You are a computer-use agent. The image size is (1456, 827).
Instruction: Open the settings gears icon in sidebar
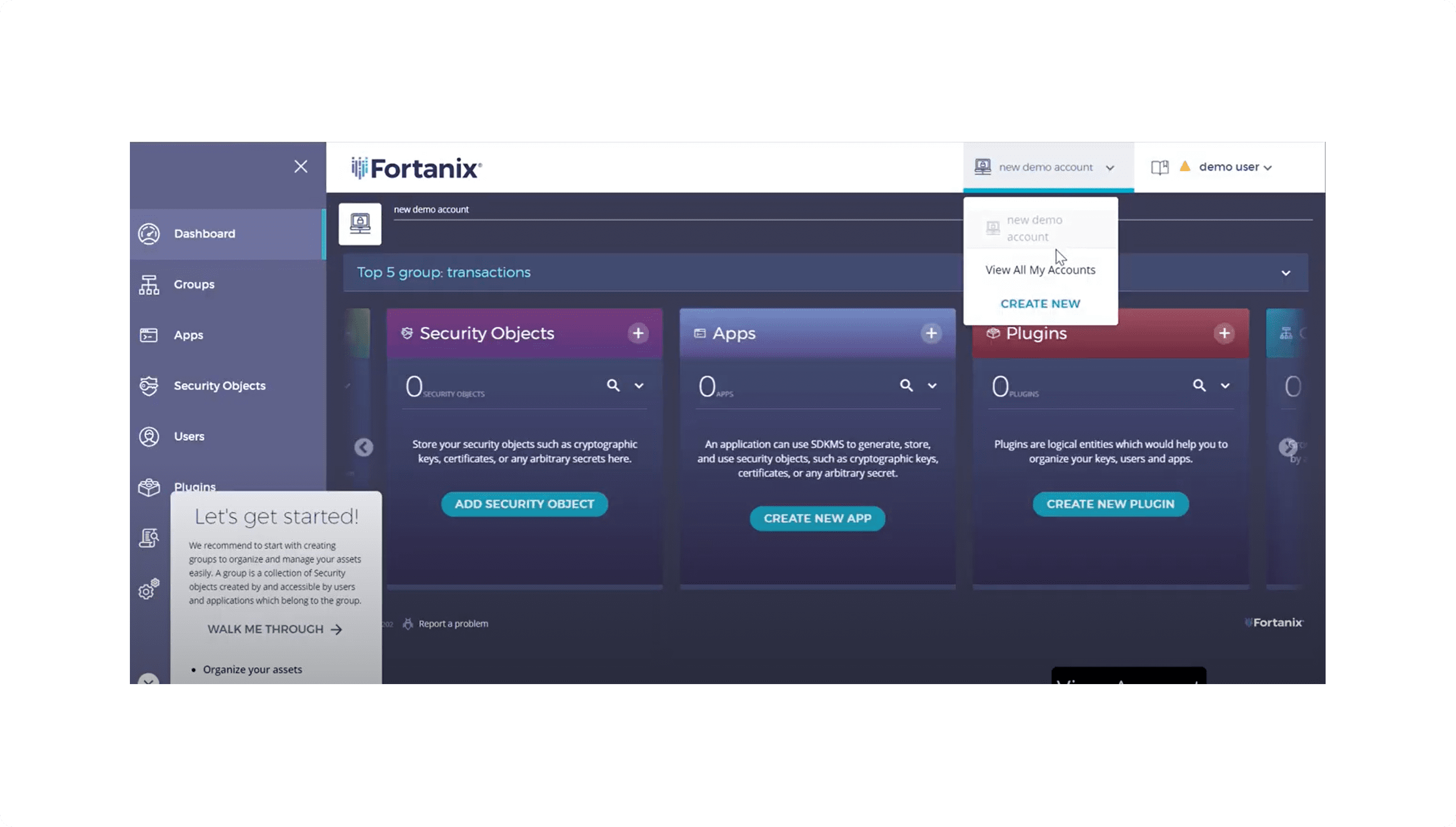pyautogui.click(x=149, y=589)
